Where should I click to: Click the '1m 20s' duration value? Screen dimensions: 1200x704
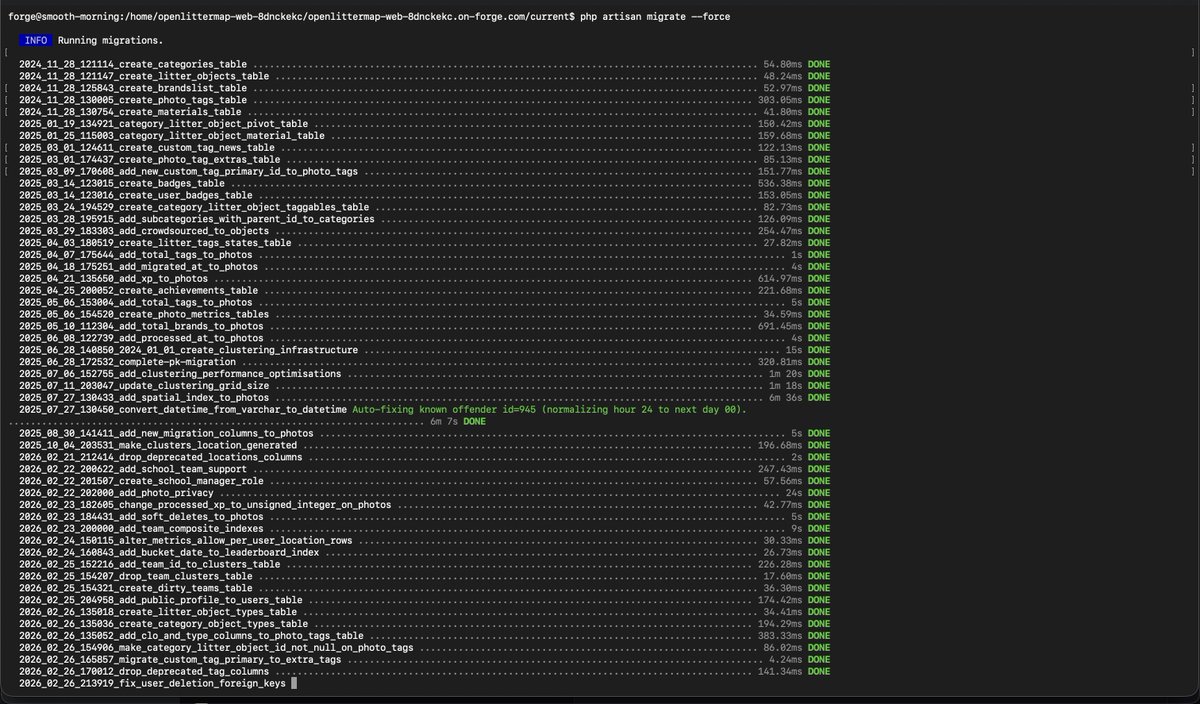click(x=788, y=374)
